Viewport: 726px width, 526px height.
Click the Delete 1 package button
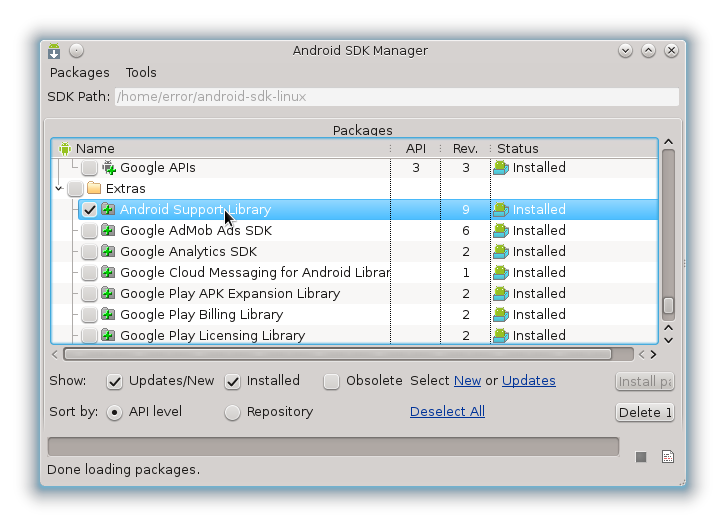coord(645,412)
